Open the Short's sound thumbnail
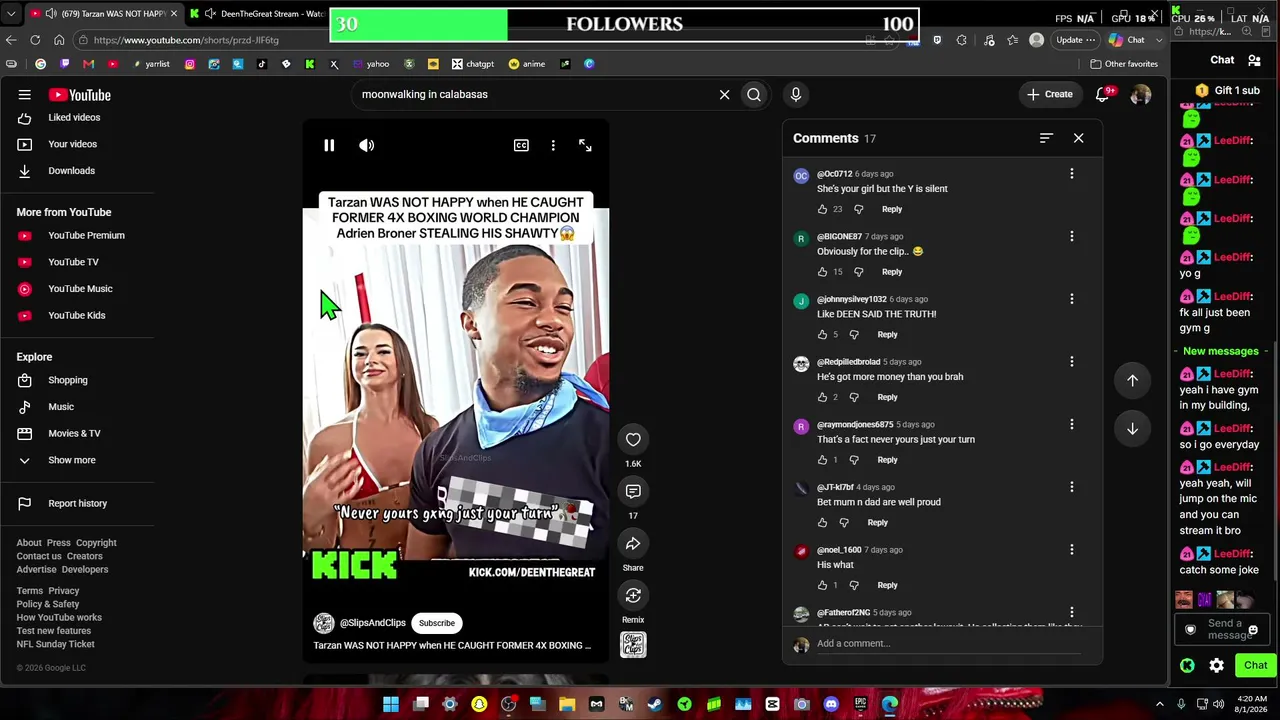Image resolution: width=1280 pixels, height=720 pixels. 633,645
